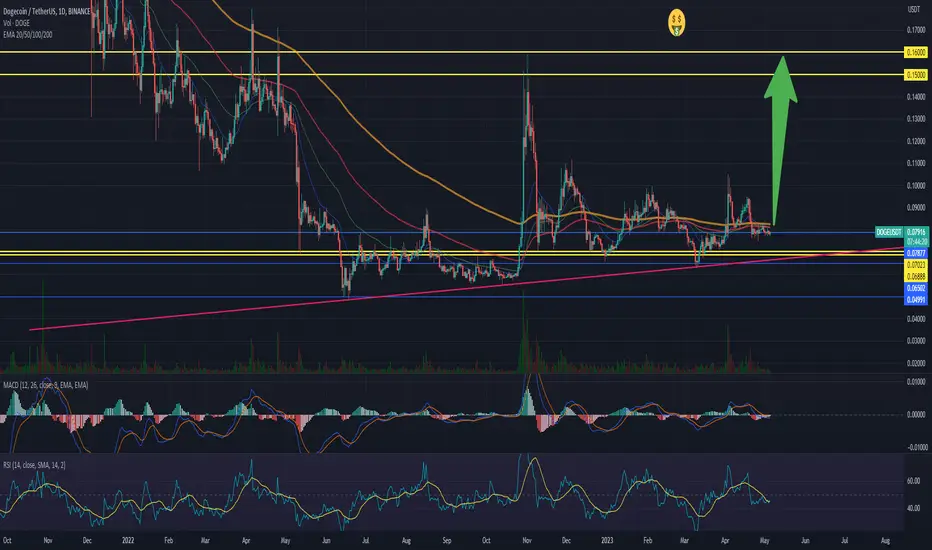Screen dimensions: 932x550
Task: Click the 0.12000 price axis value
Action: click(916, 142)
